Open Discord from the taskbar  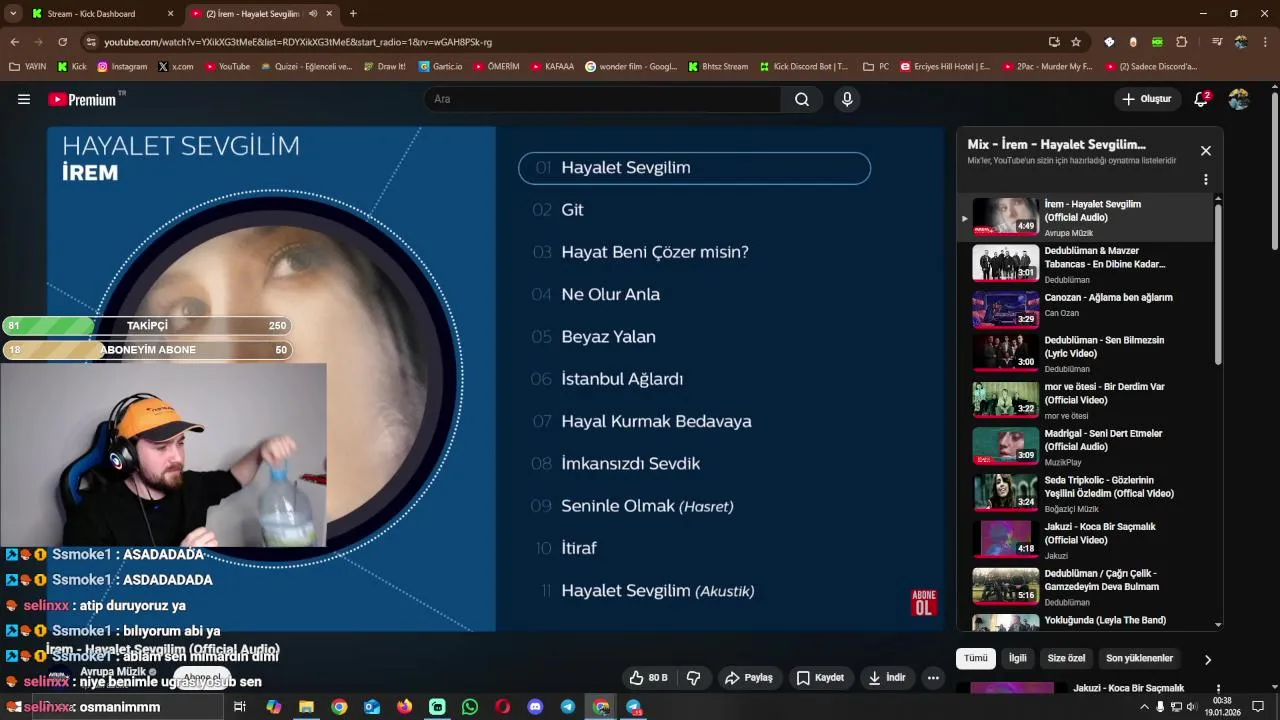(535, 707)
